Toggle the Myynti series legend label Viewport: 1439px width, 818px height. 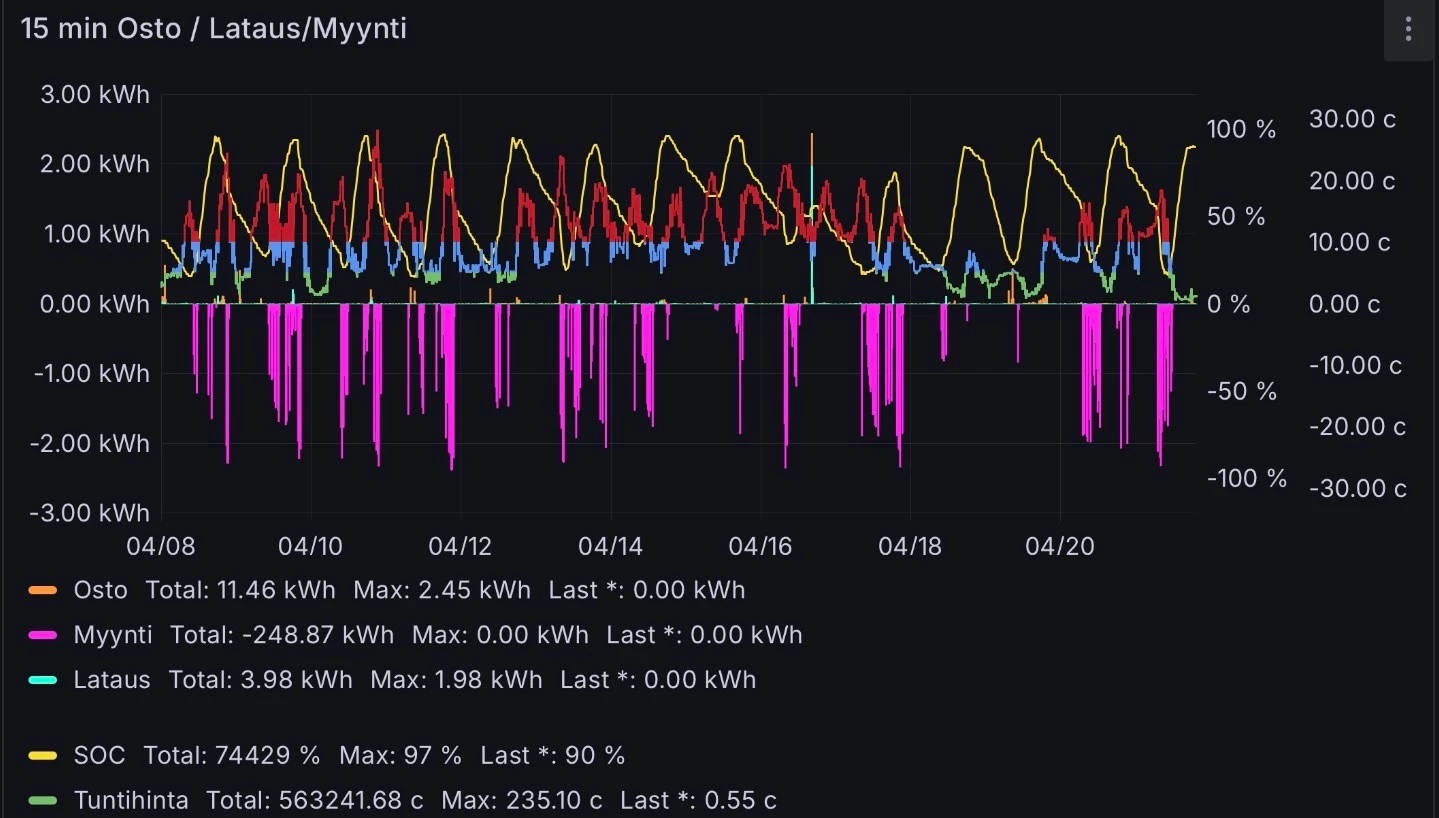coord(113,635)
